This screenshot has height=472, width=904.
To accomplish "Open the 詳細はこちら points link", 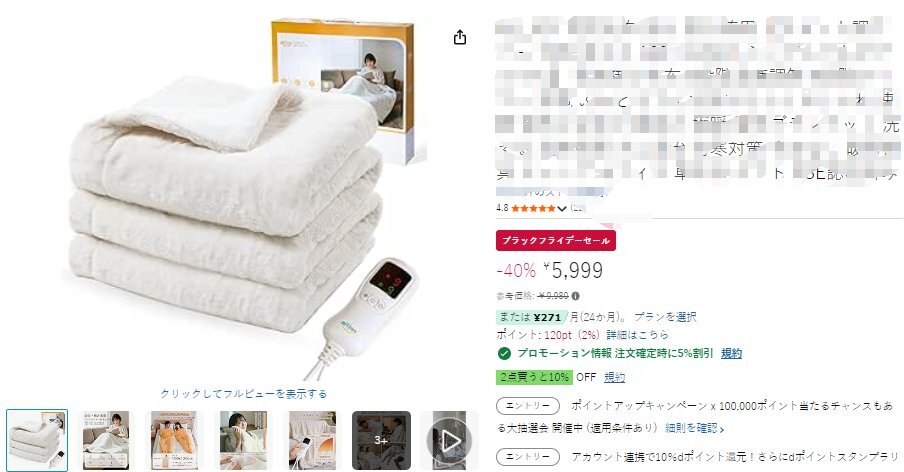I will point(638,335).
